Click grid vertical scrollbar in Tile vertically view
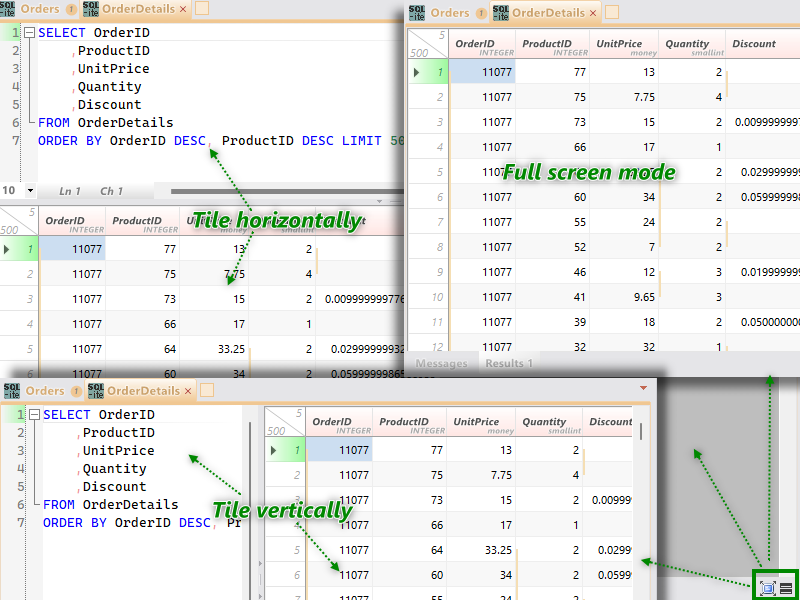The image size is (800, 600). pyautogui.click(x=641, y=432)
